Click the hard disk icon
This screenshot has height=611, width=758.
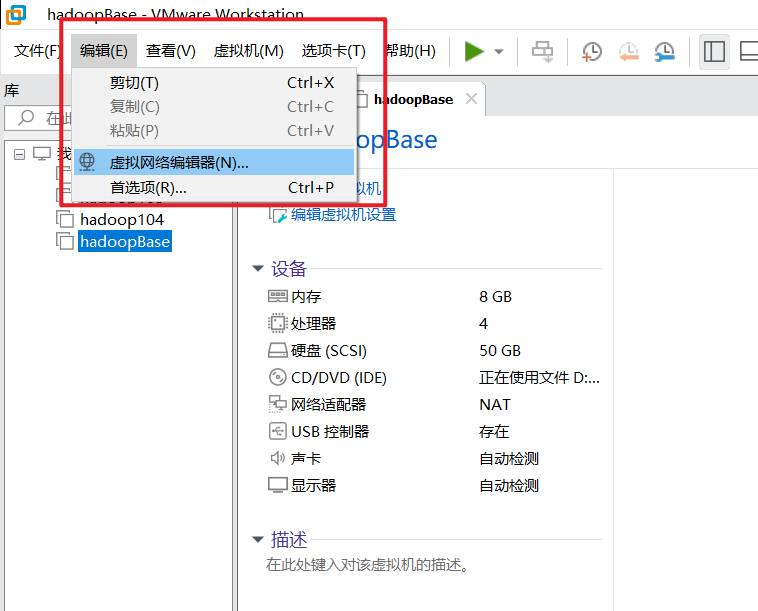pyautogui.click(x=277, y=350)
